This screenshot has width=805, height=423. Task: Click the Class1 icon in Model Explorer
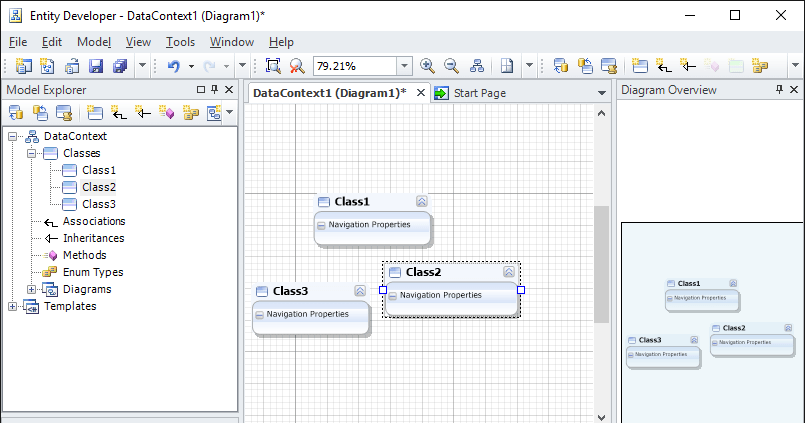[70, 170]
